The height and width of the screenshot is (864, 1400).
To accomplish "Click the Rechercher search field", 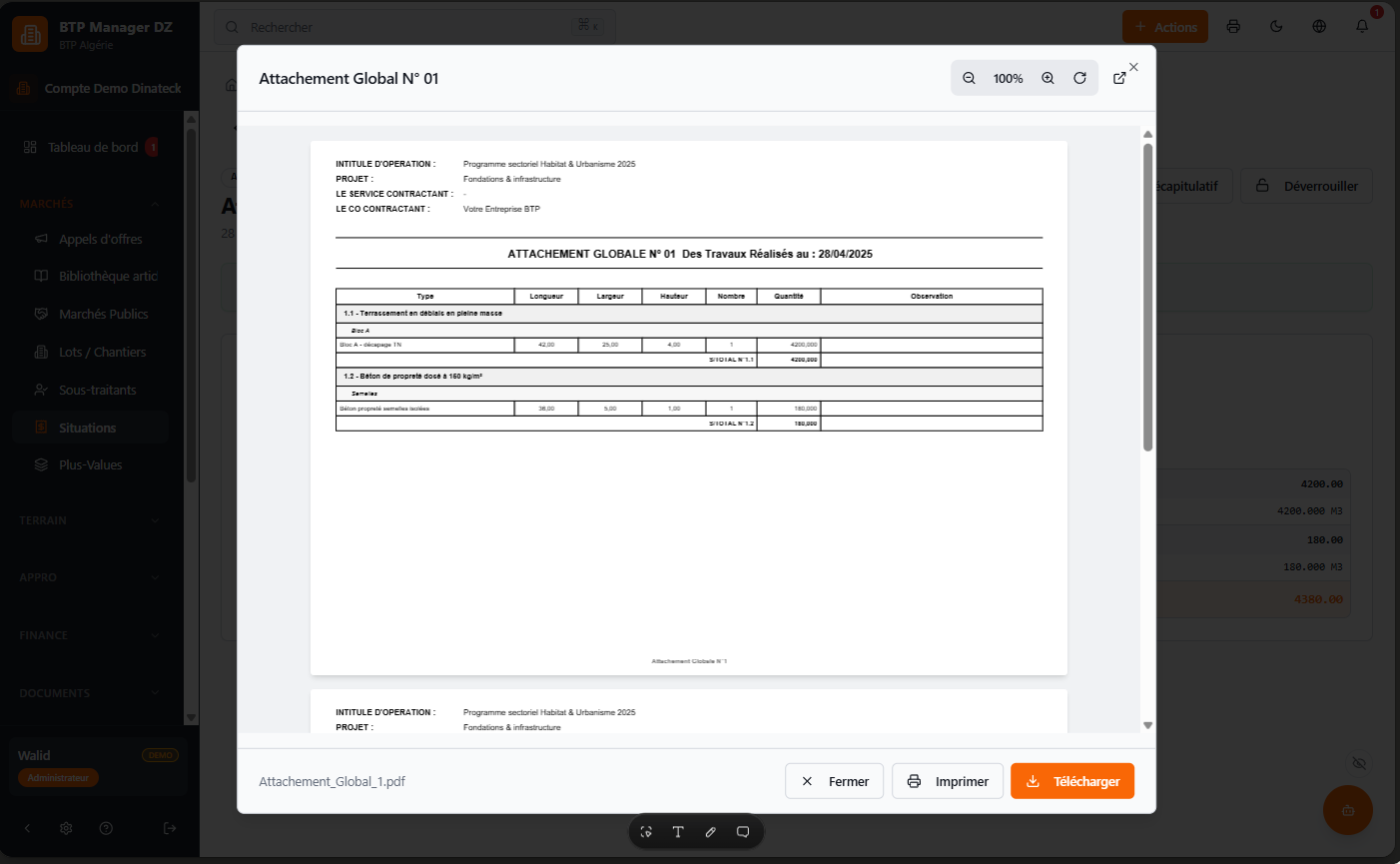I will (x=413, y=27).
